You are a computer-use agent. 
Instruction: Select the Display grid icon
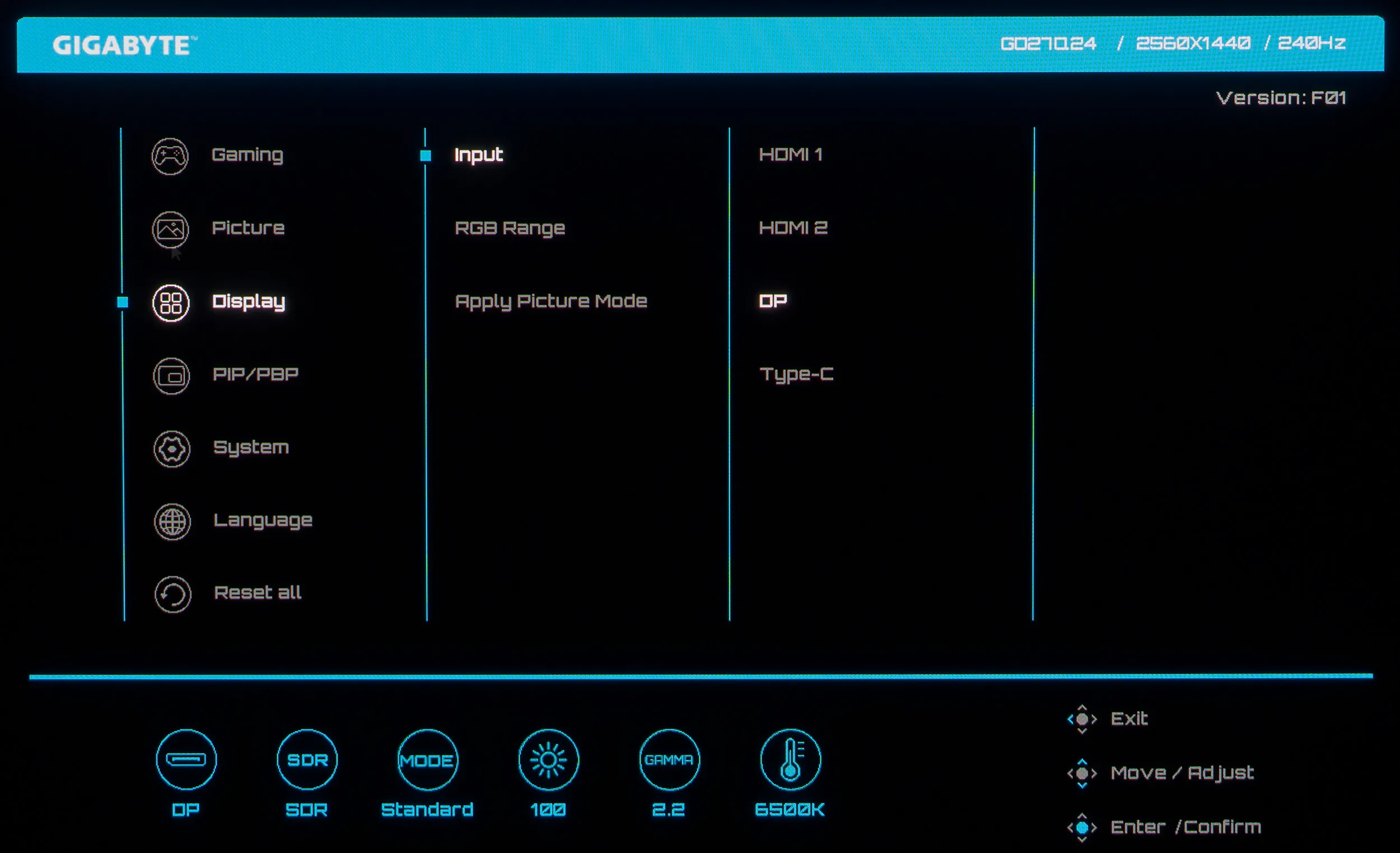(x=171, y=302)
